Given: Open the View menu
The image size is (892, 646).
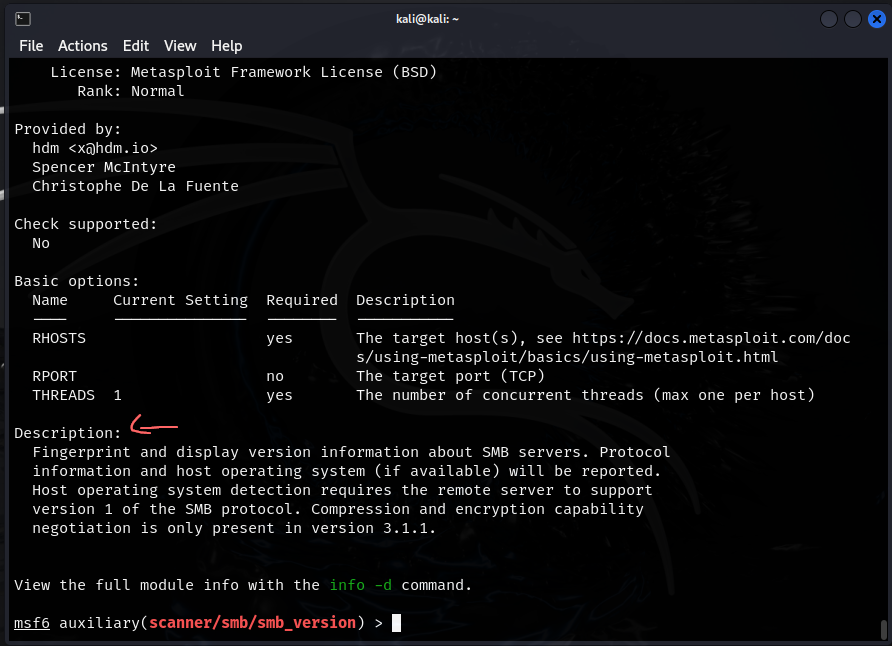Looking at the screenshot, I should (180, 46).
